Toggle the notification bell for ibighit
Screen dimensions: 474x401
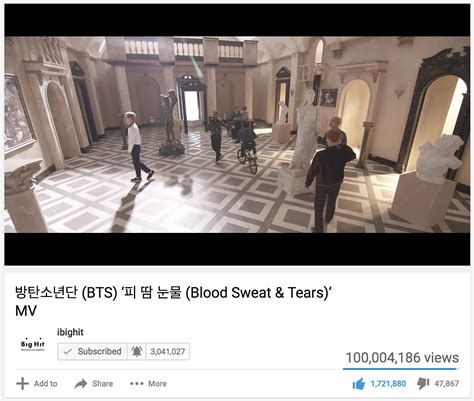137,351
